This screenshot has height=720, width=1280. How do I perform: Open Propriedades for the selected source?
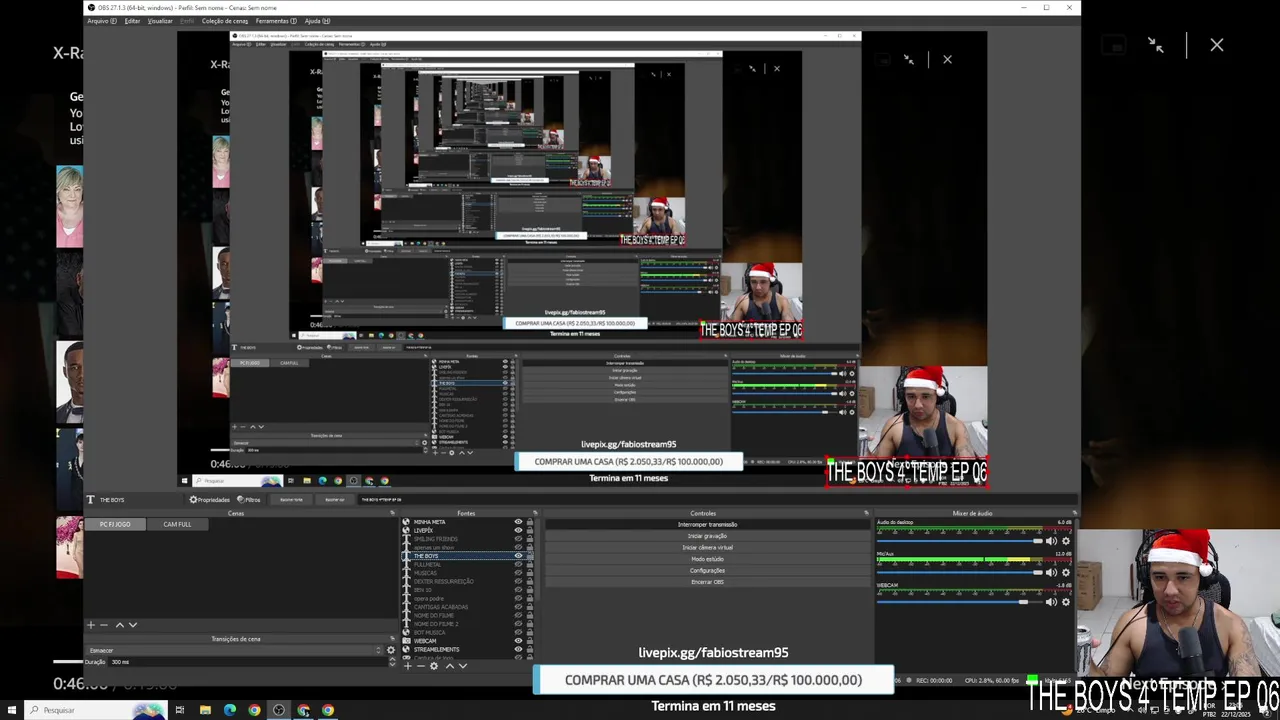210,500
